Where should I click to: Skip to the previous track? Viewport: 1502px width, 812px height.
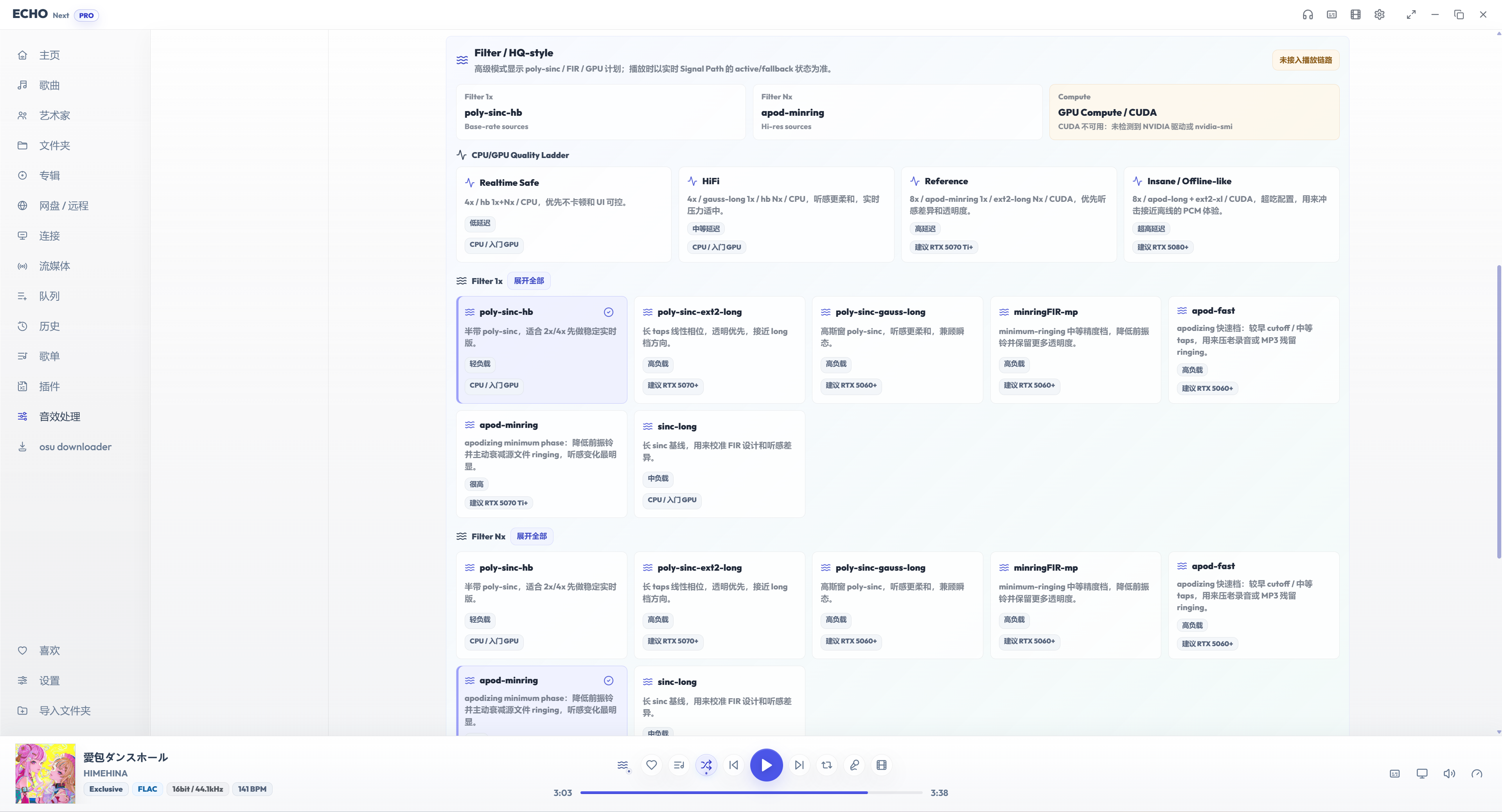pyautogui.click(x=733, y=765)
